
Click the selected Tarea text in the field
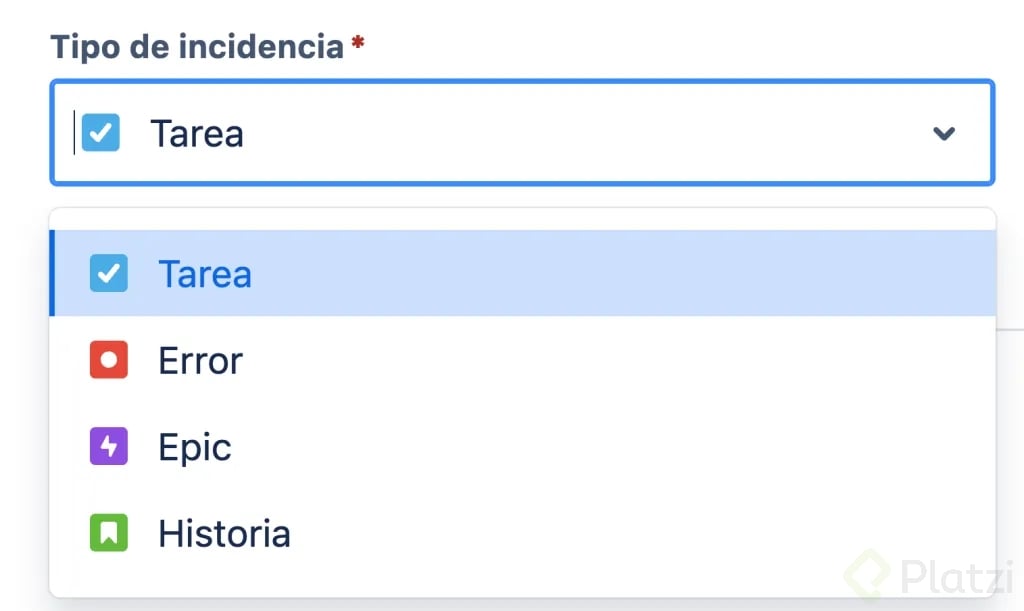[197, 133]
